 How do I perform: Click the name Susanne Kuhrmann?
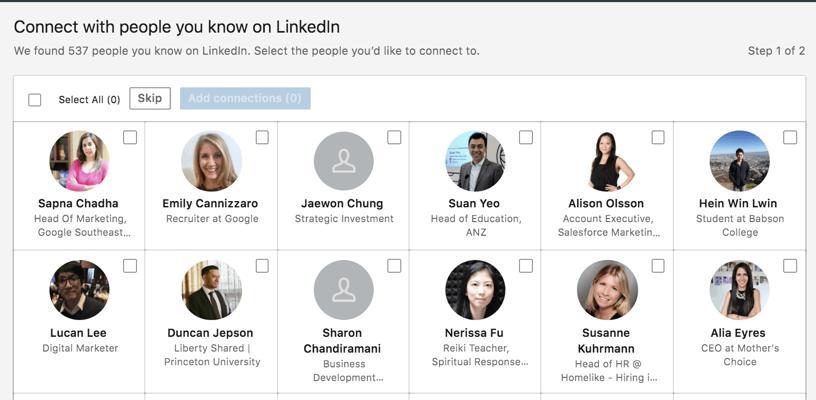point(607,341)
